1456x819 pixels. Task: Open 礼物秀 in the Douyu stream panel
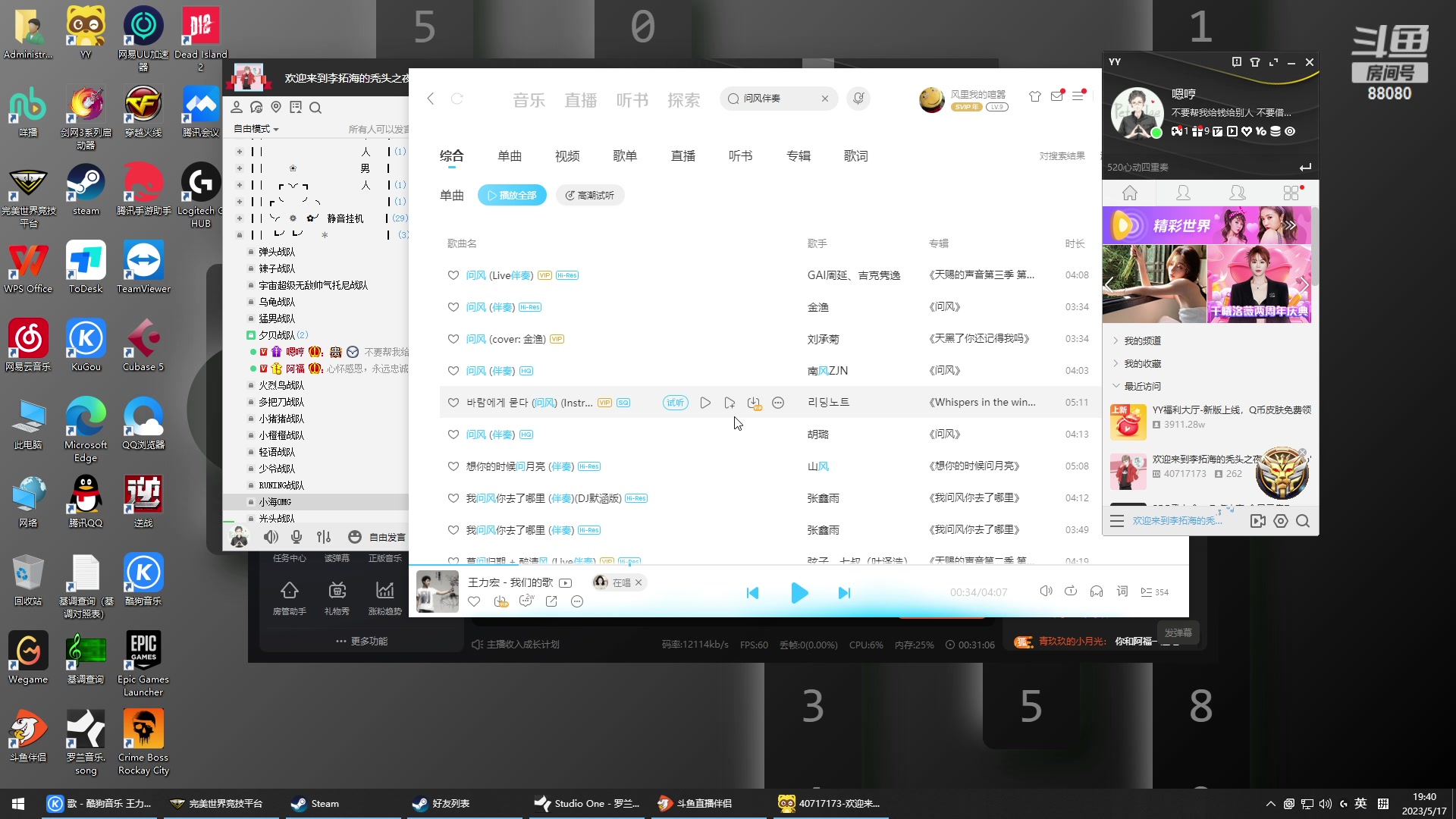(x=337, y=595)
